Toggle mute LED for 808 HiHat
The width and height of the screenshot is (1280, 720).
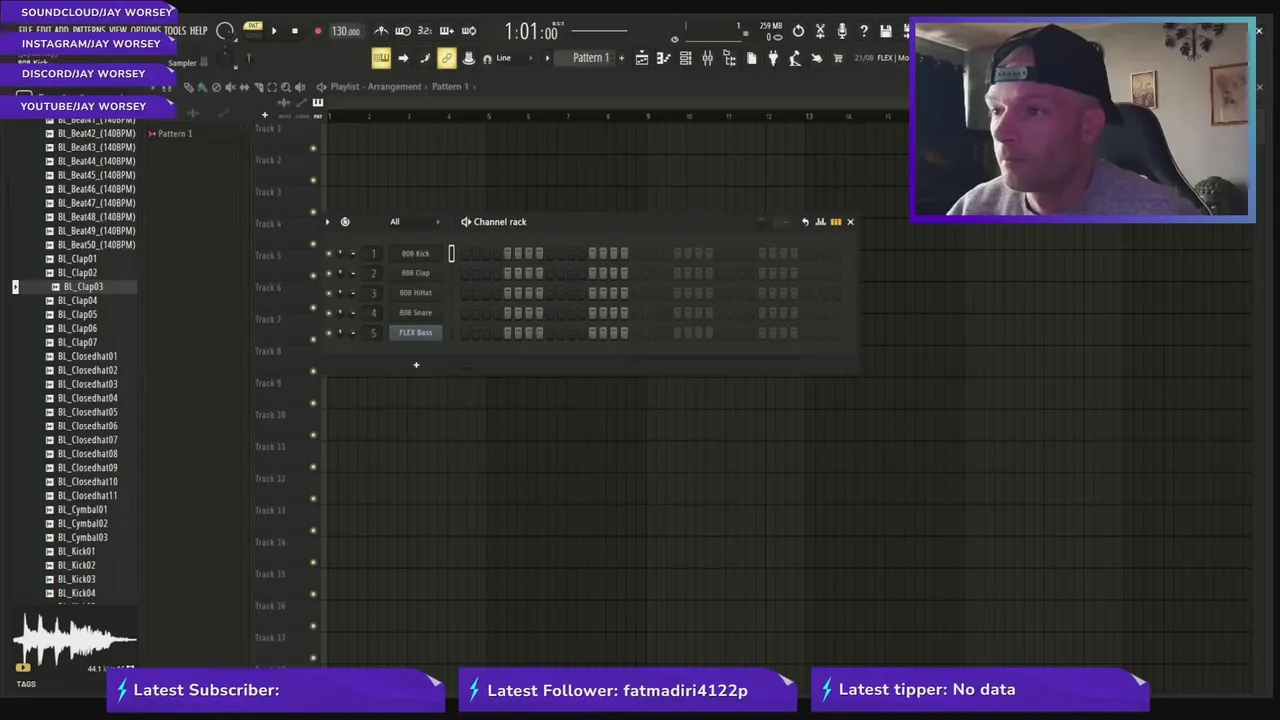pos(328,293)
